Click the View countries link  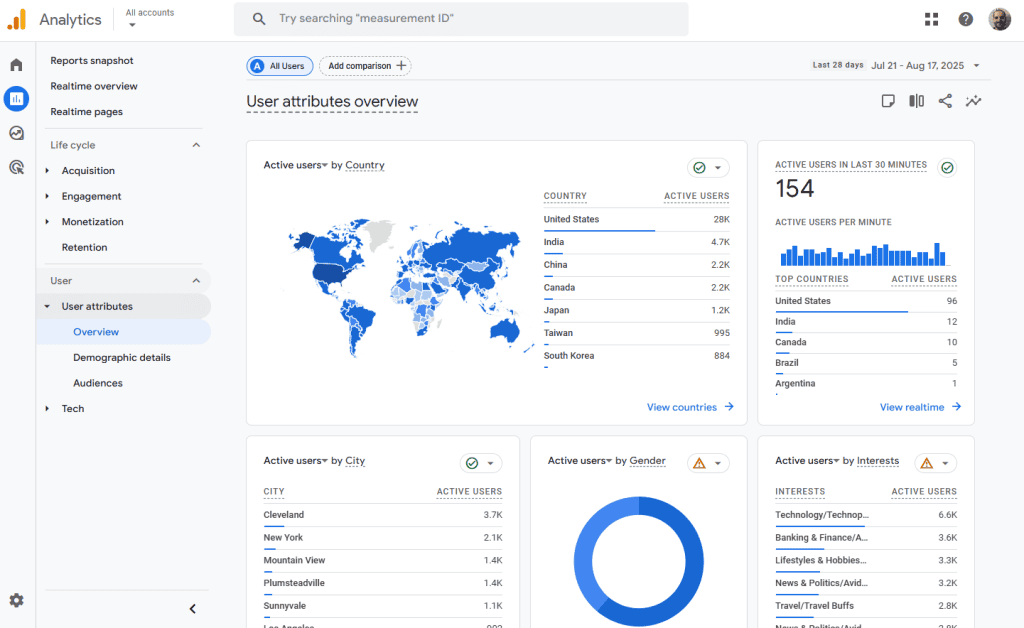coord(689,407)
